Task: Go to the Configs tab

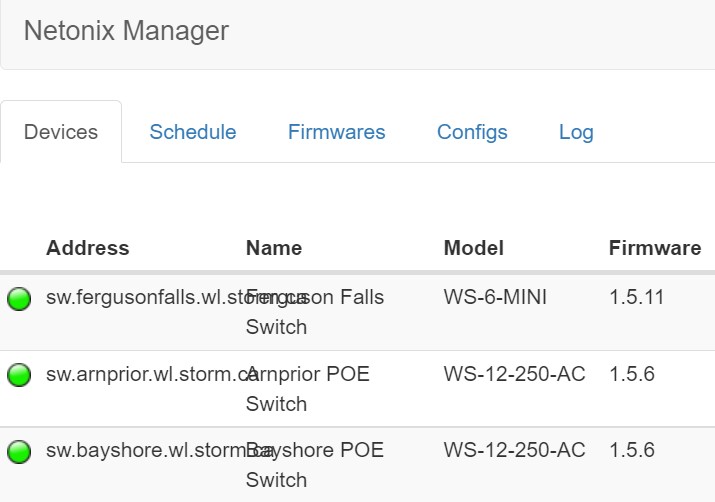Action: (472, 132)
